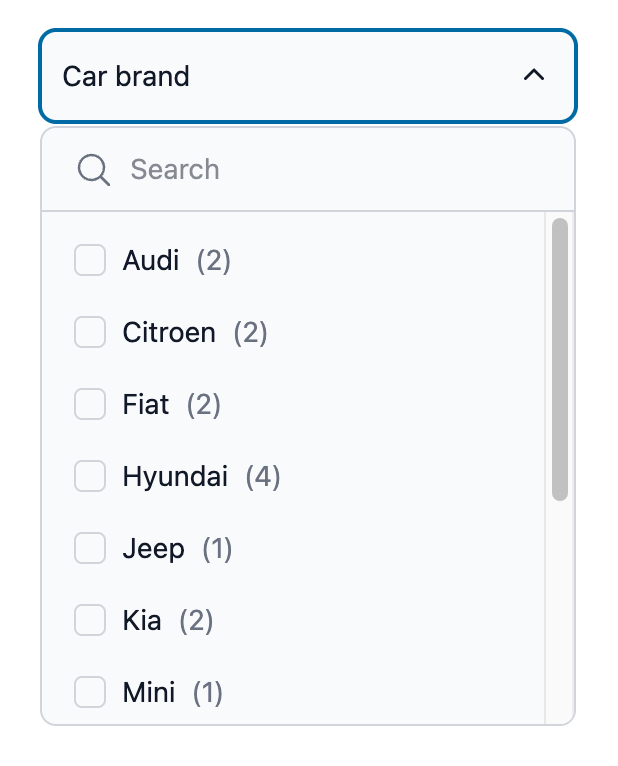Select the Hyundai checkbox
618x766 pixels.
[x=90, y=477]
